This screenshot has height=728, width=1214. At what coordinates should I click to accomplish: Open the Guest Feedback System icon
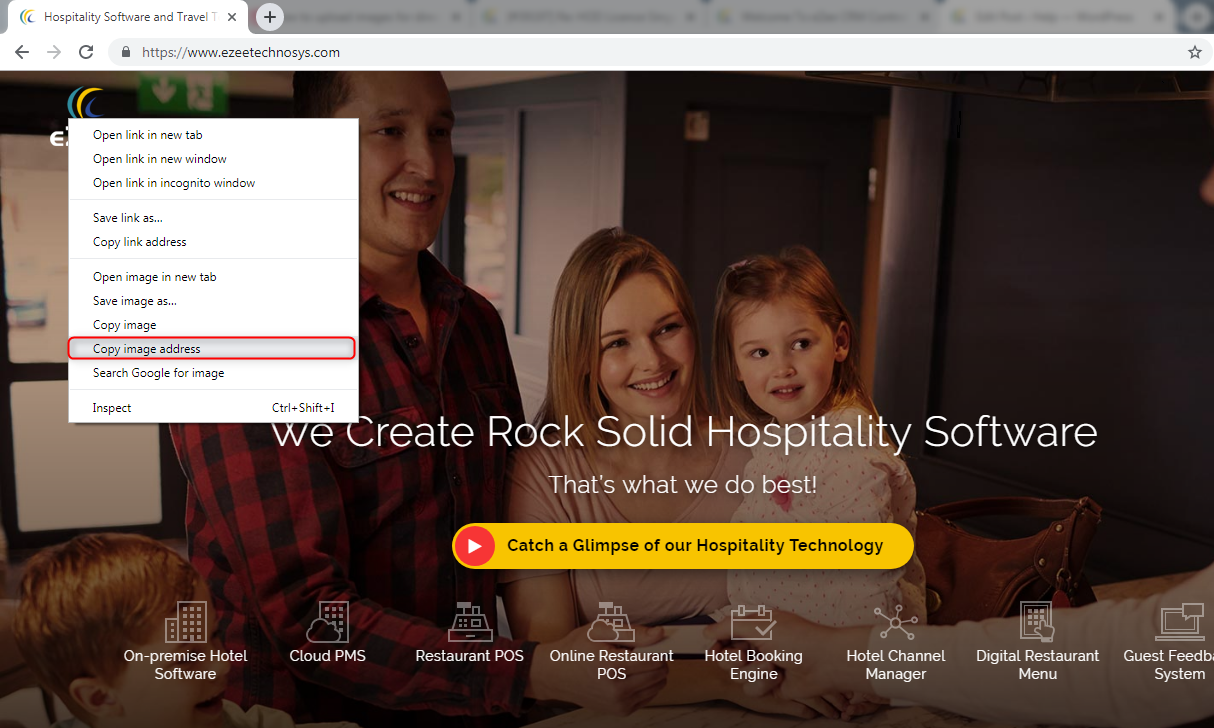1180,621
